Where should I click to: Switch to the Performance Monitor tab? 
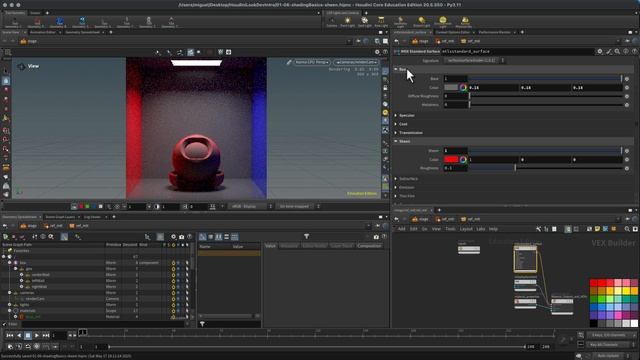494,32
